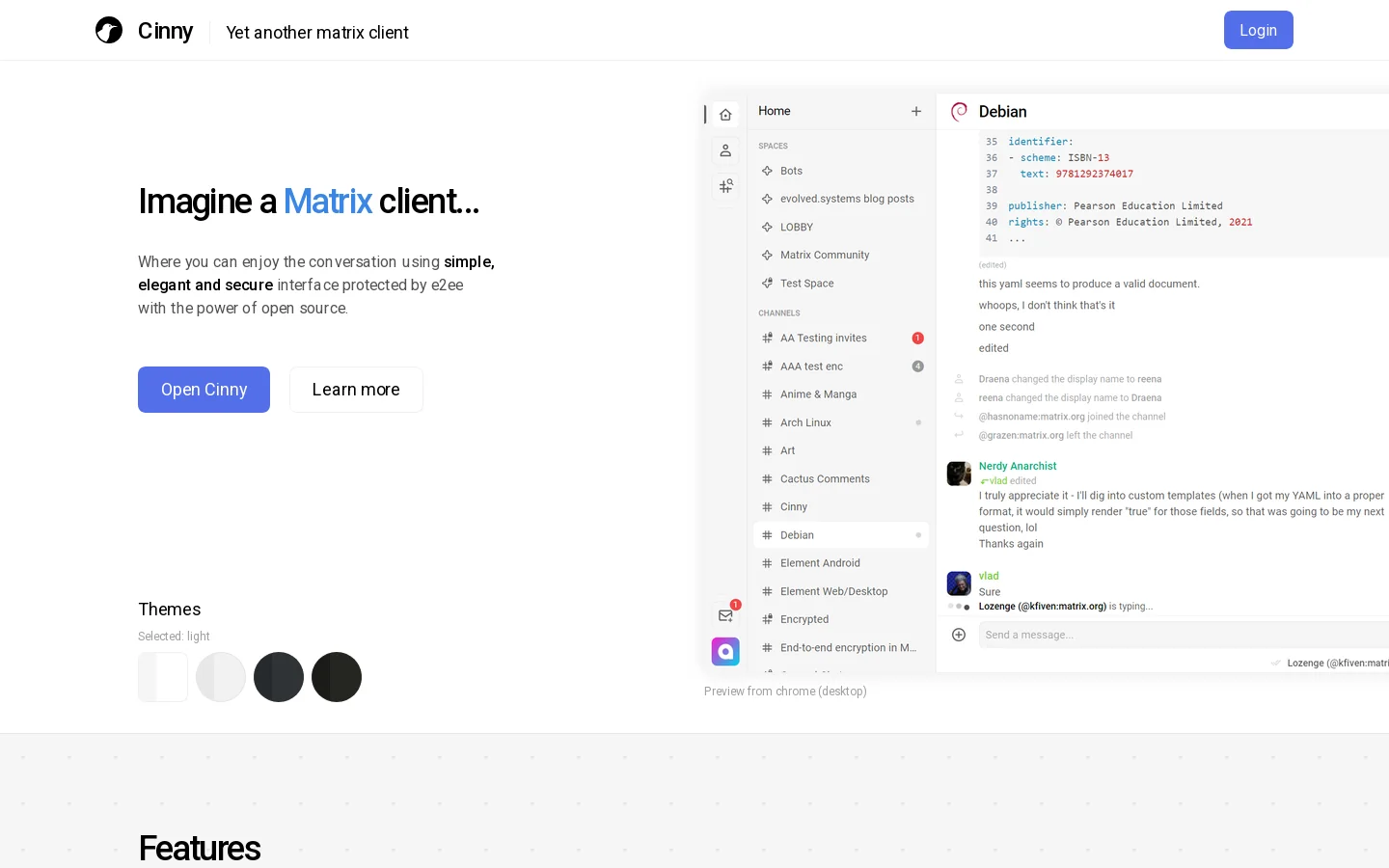Select Test Space in the spaces list

pos(840,284)
